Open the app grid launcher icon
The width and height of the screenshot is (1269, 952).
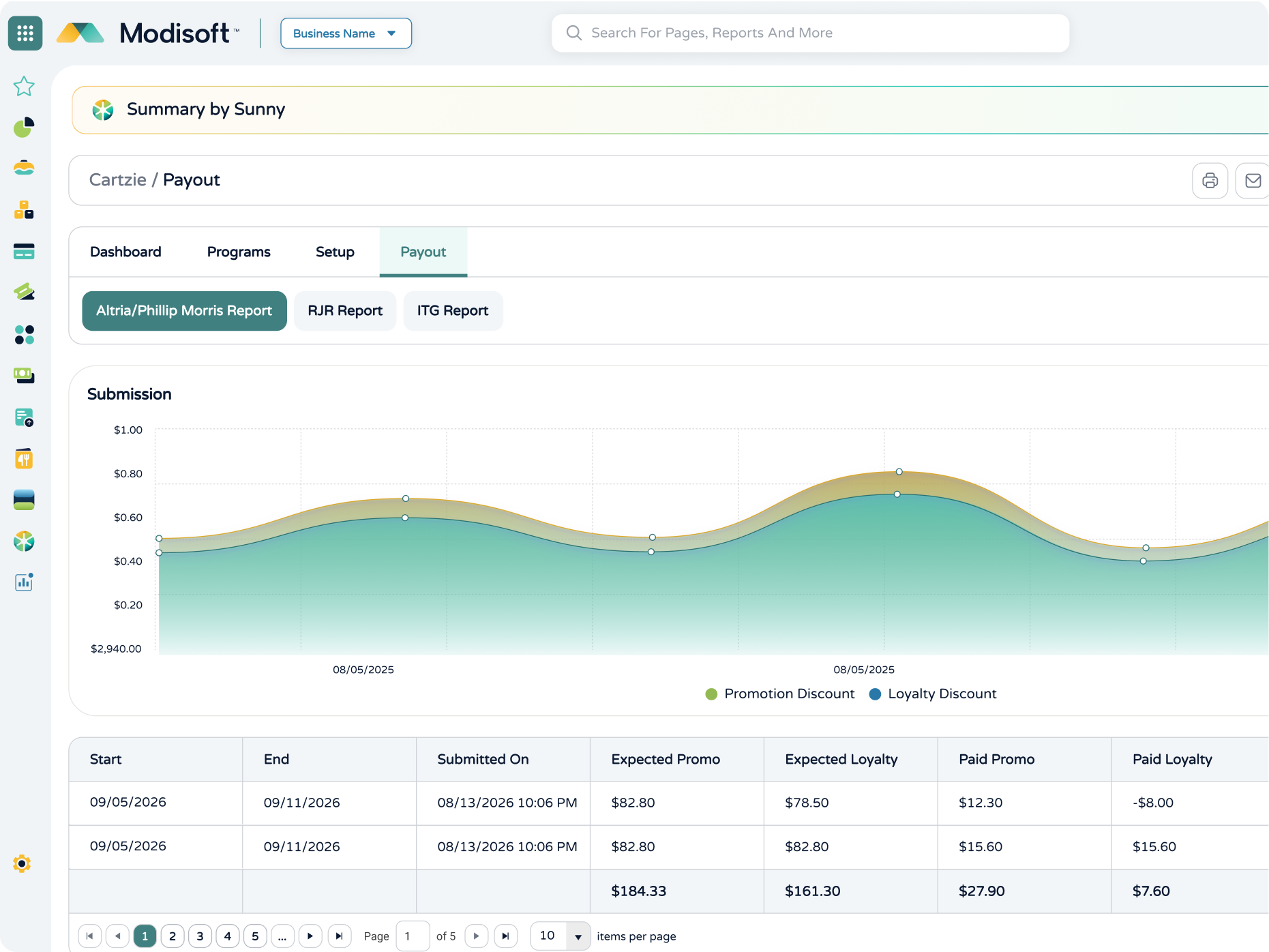click(25, 33)
